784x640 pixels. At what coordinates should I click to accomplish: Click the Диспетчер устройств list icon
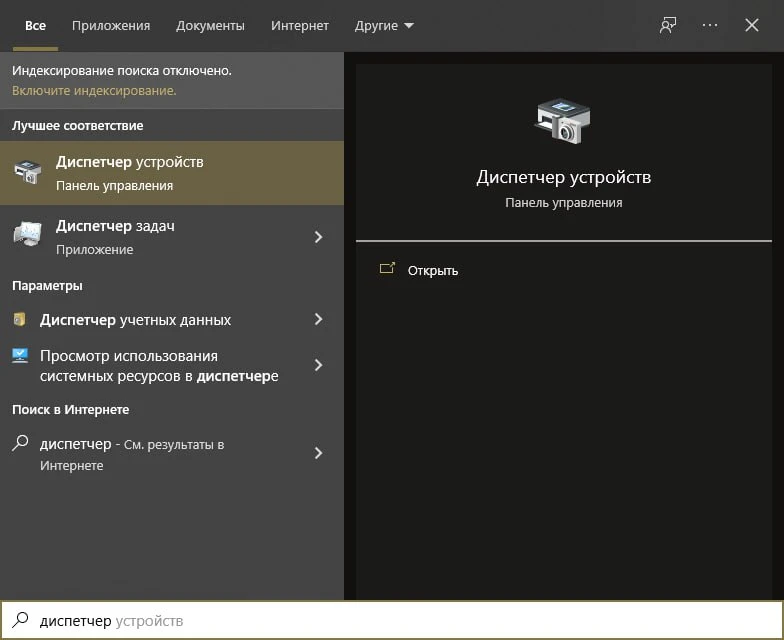pyautogui.click(x=28, y=172)
